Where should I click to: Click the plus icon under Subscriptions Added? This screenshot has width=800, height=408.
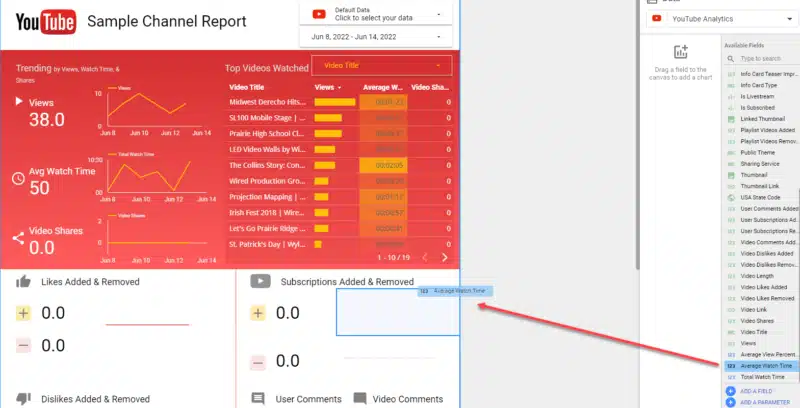[x=258, y=313]
